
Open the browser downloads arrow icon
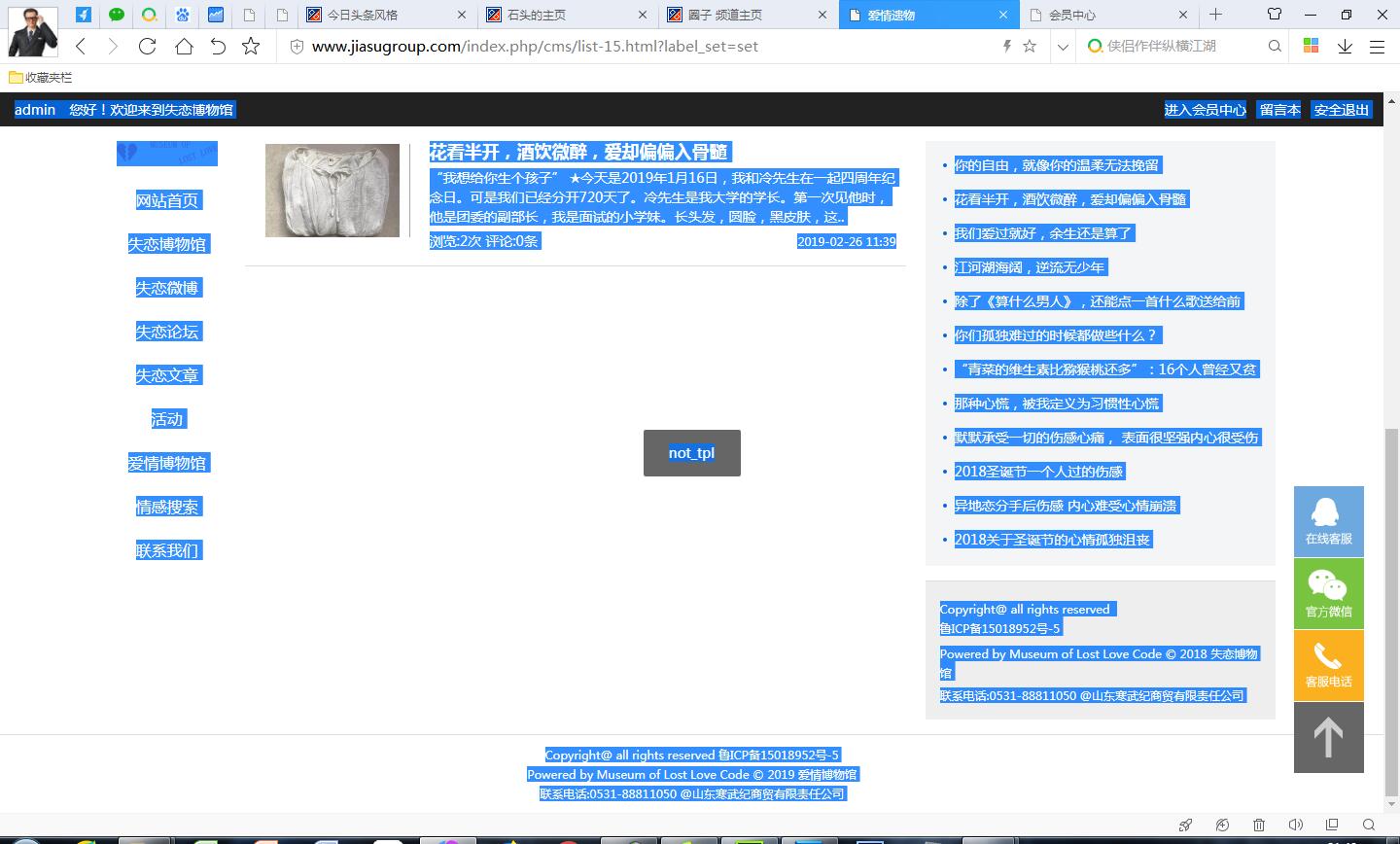tap(1345, 46)
